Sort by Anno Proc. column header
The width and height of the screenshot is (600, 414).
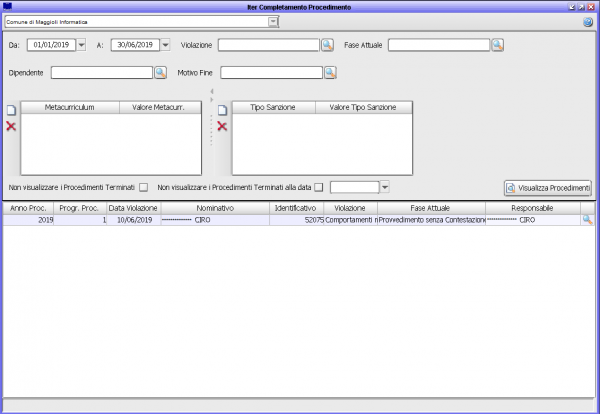[x=28, y=209]
